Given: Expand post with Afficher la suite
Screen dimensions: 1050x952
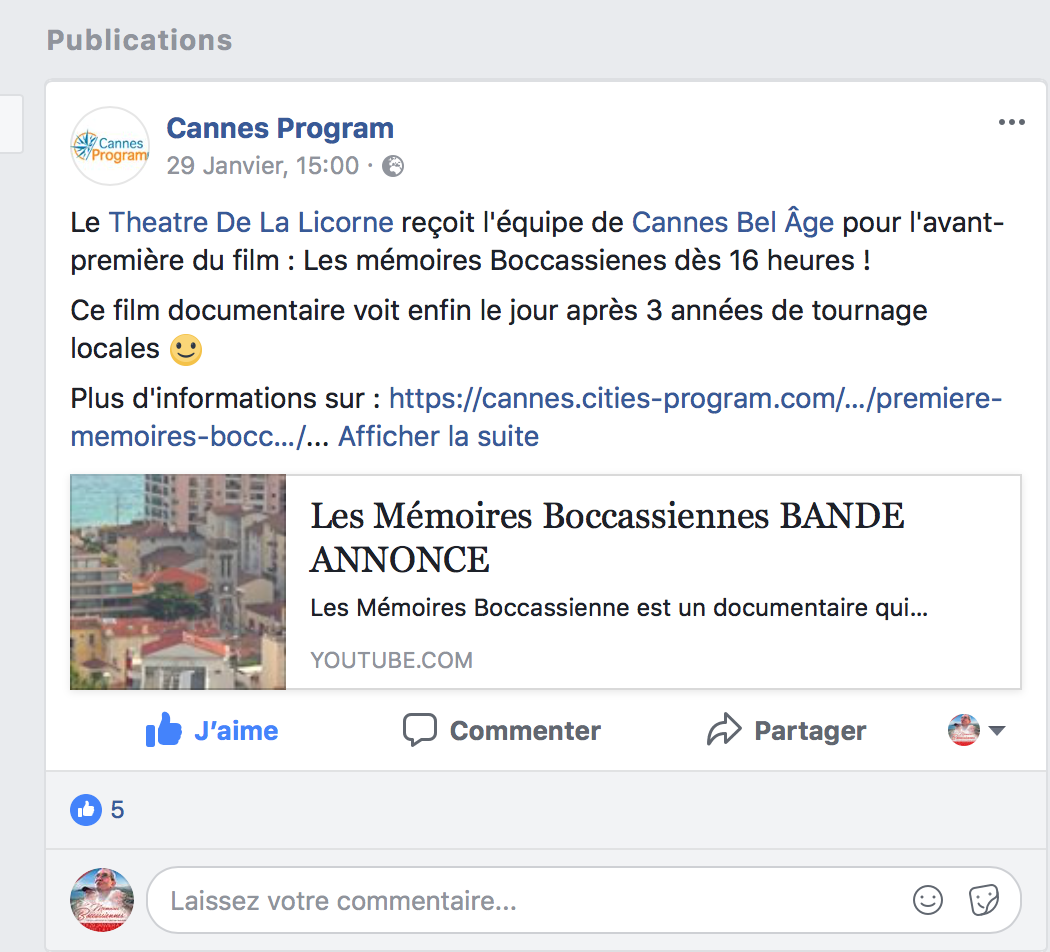Looking at the screenshot, I should click(439, 437).
